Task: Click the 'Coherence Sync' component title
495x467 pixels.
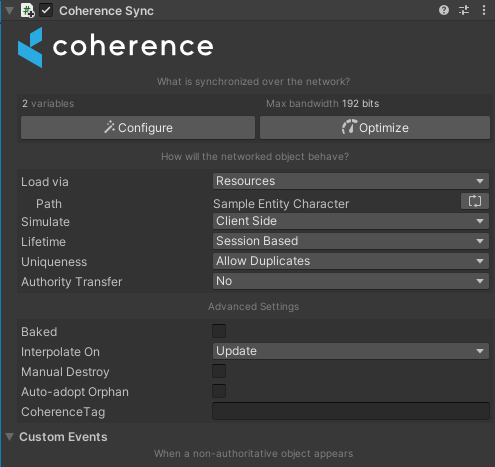Action: click(x=106, y=11)
